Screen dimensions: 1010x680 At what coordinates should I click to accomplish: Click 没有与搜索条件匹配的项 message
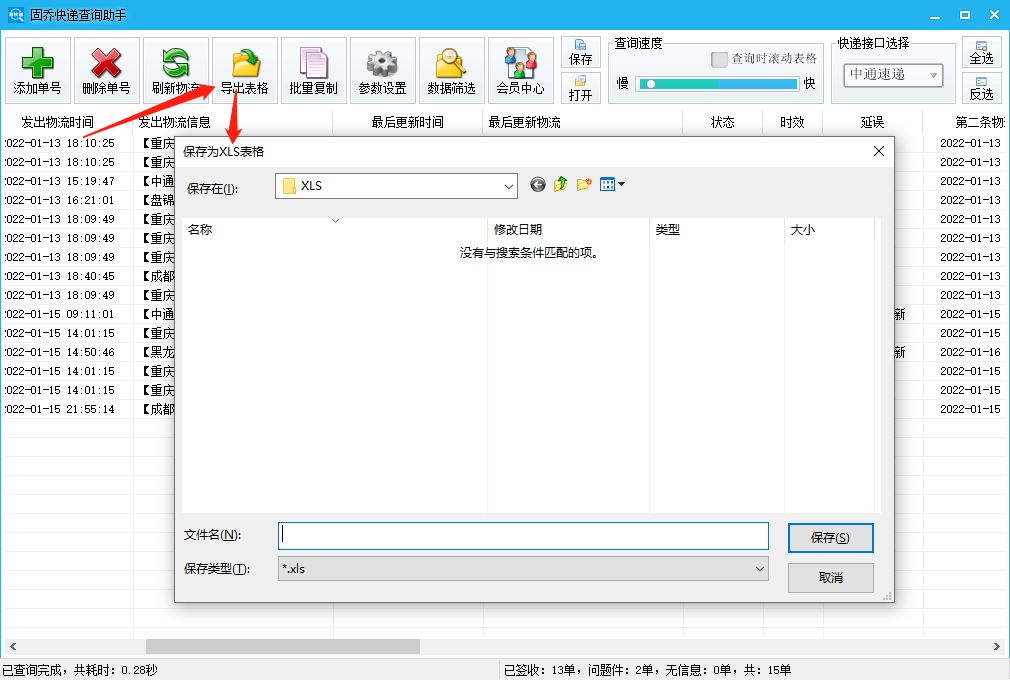pyautogui.click(x=528, y=253)
